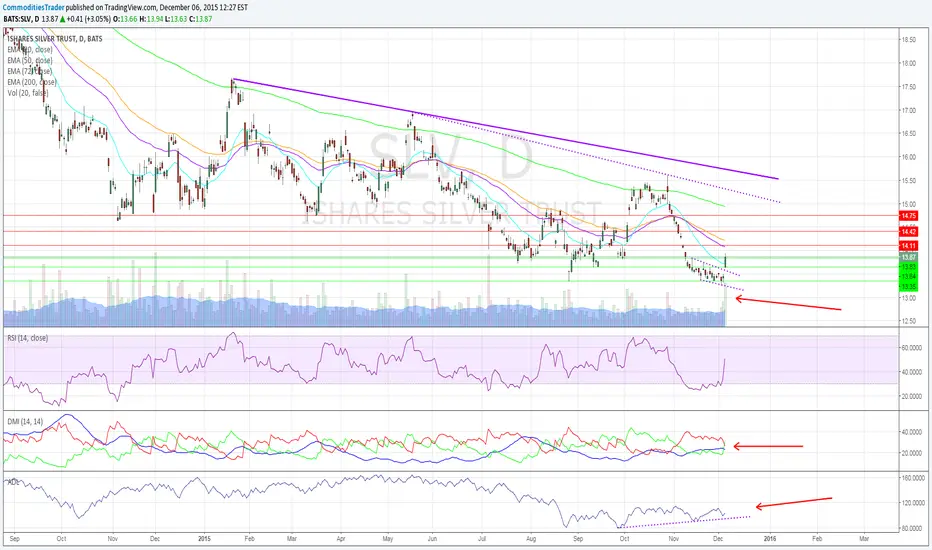This screenshot has height=550, width=932.
Task: Click the 16.00 price axis label
Action: pyautogui.click(x=909, y=157)
